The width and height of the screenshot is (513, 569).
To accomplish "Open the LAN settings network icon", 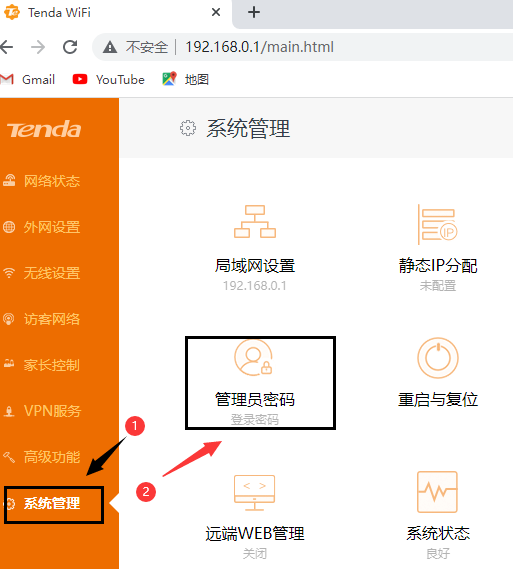I will [255, 221].
